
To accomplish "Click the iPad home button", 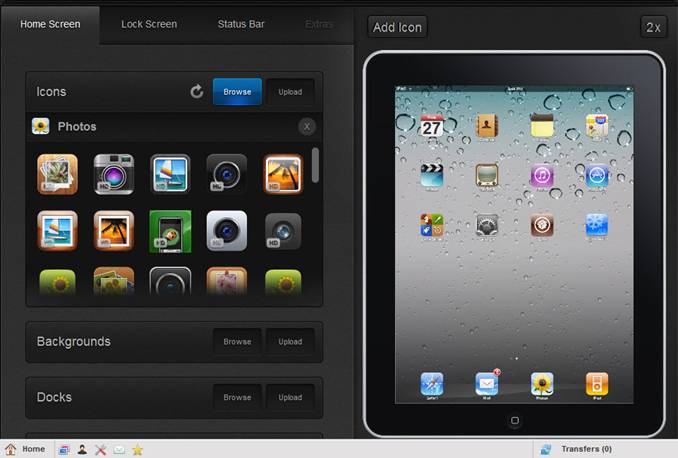I will point(515,420).
